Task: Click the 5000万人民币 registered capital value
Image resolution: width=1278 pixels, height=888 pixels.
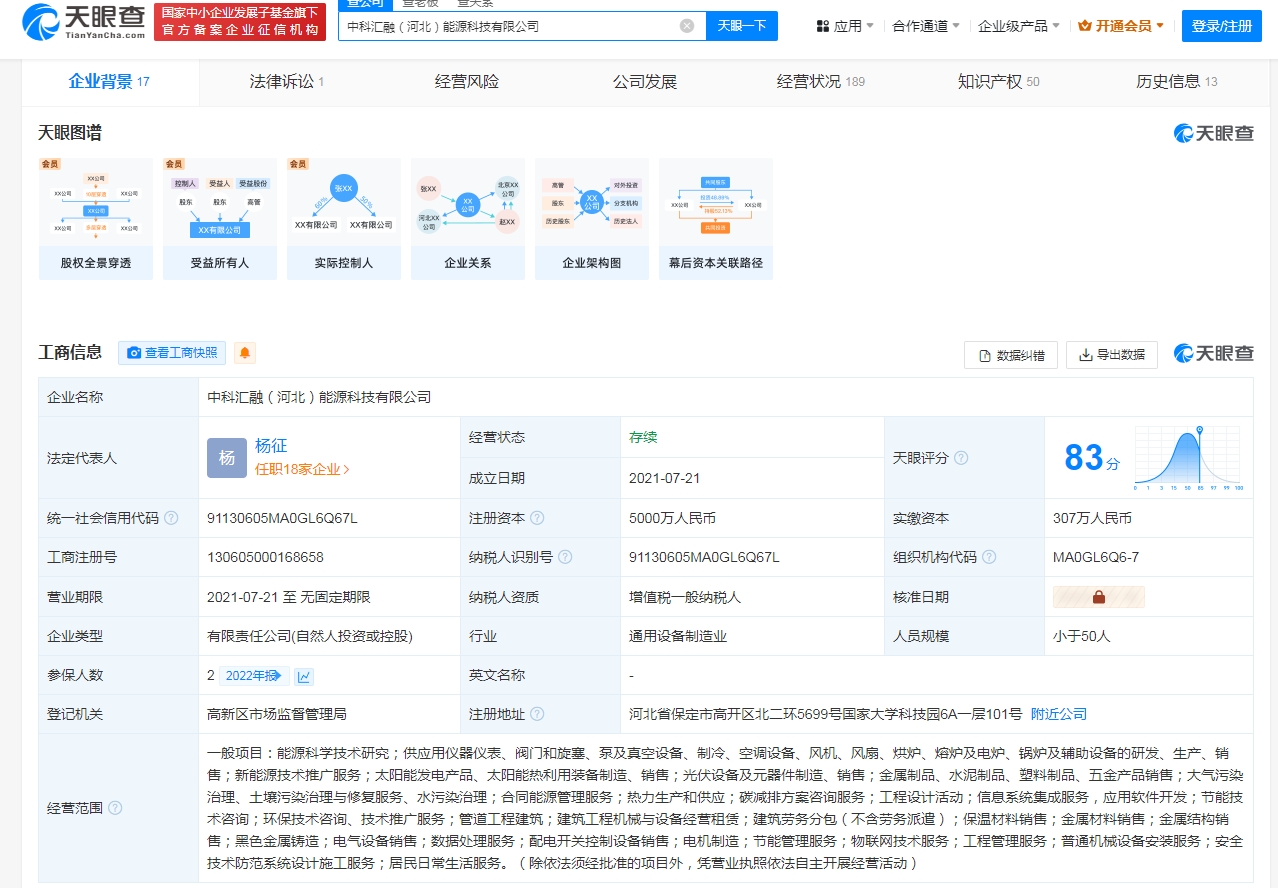Action: 672,518
